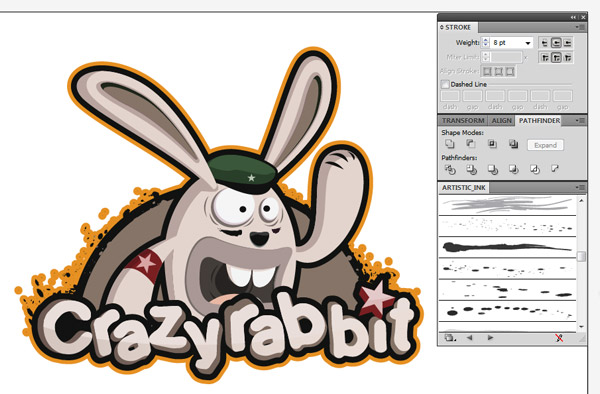
Task: Apply Unite shape mode in Pathfinder
Action: click(x=450, y=144)
